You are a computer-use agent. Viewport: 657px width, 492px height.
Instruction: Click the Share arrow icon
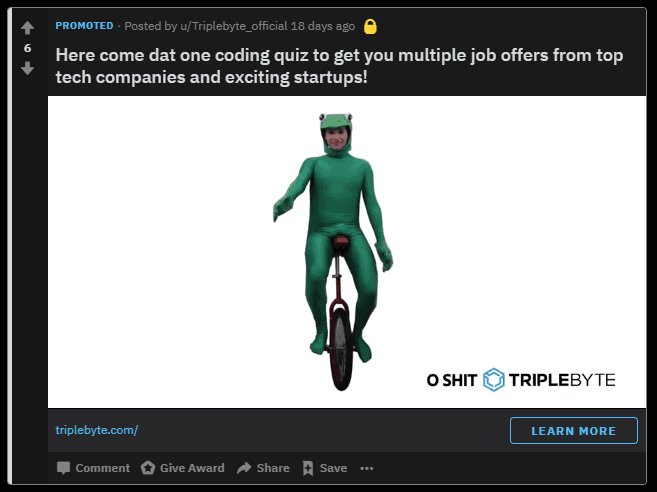click(x=244, y=468)
